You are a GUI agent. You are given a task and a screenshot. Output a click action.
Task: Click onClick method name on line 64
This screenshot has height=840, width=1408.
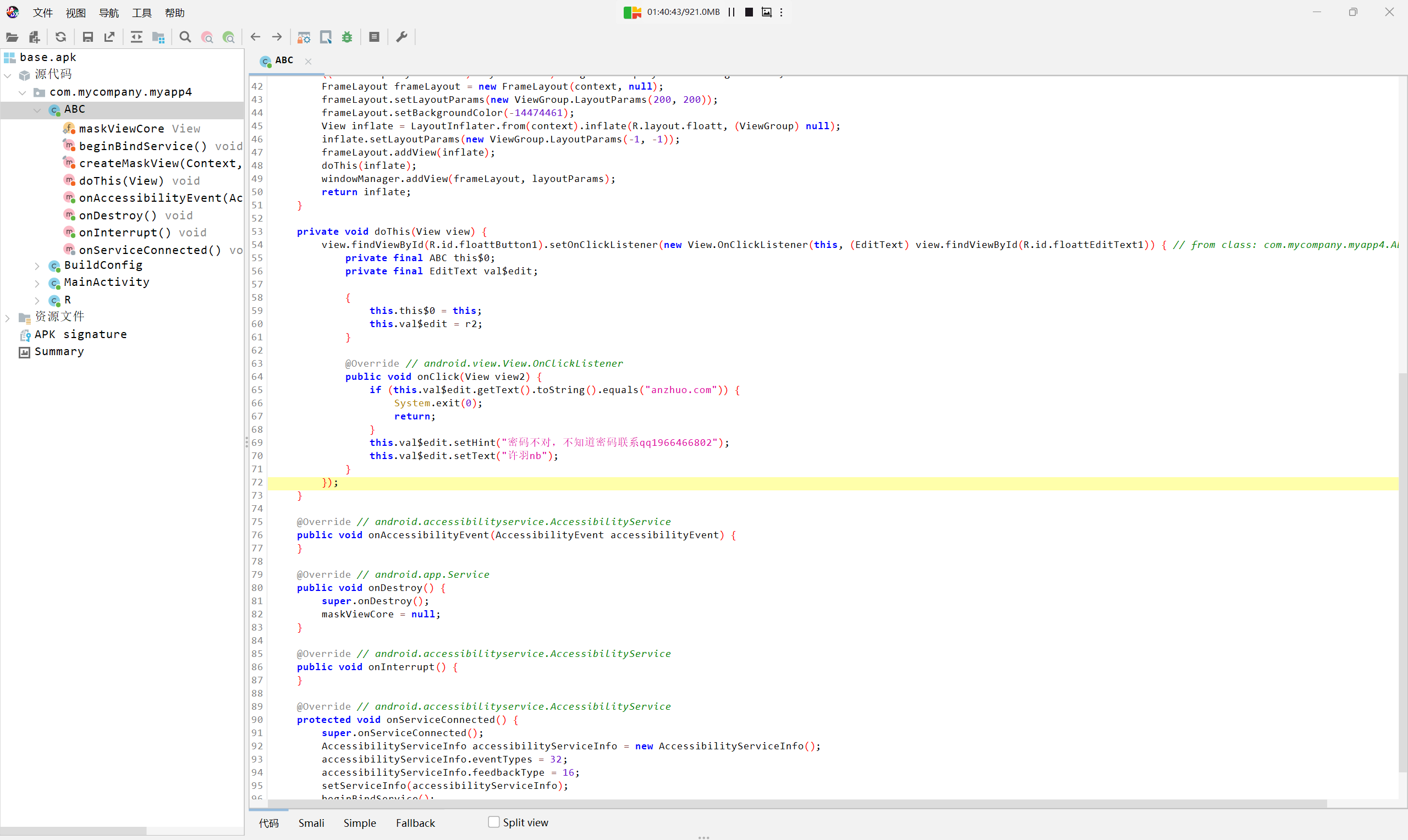438,377
